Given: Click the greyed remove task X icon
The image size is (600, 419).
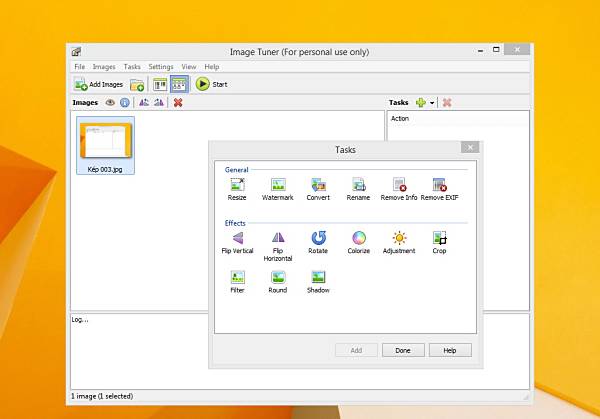Looking at the screenshot, I should (x=447, y=103).
